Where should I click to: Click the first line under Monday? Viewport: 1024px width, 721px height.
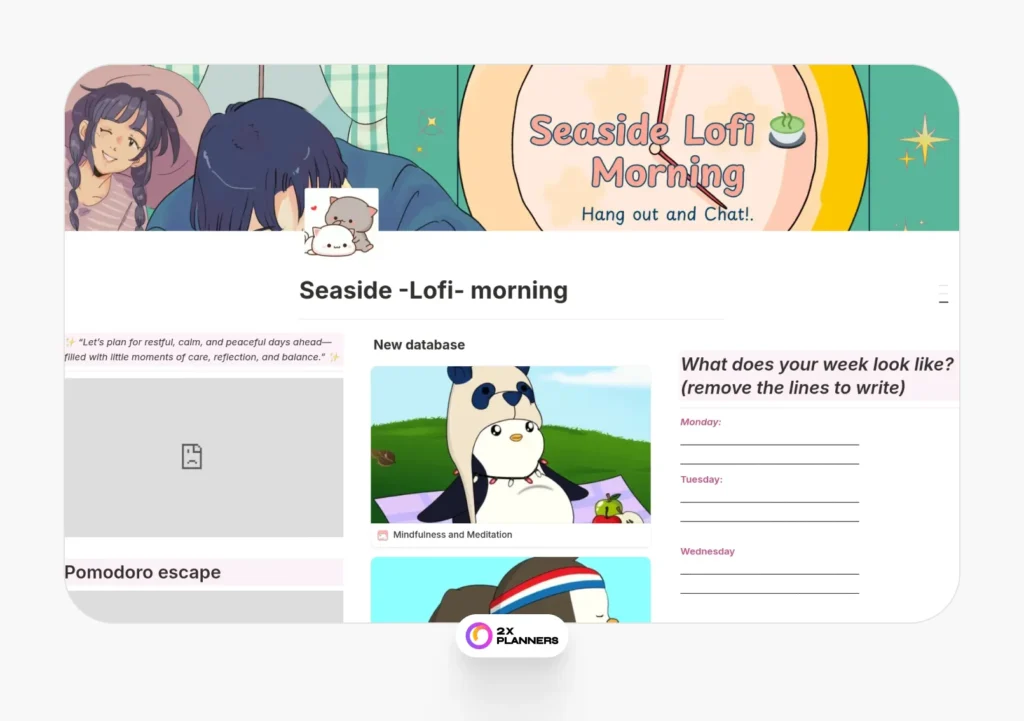coord(769,444)
